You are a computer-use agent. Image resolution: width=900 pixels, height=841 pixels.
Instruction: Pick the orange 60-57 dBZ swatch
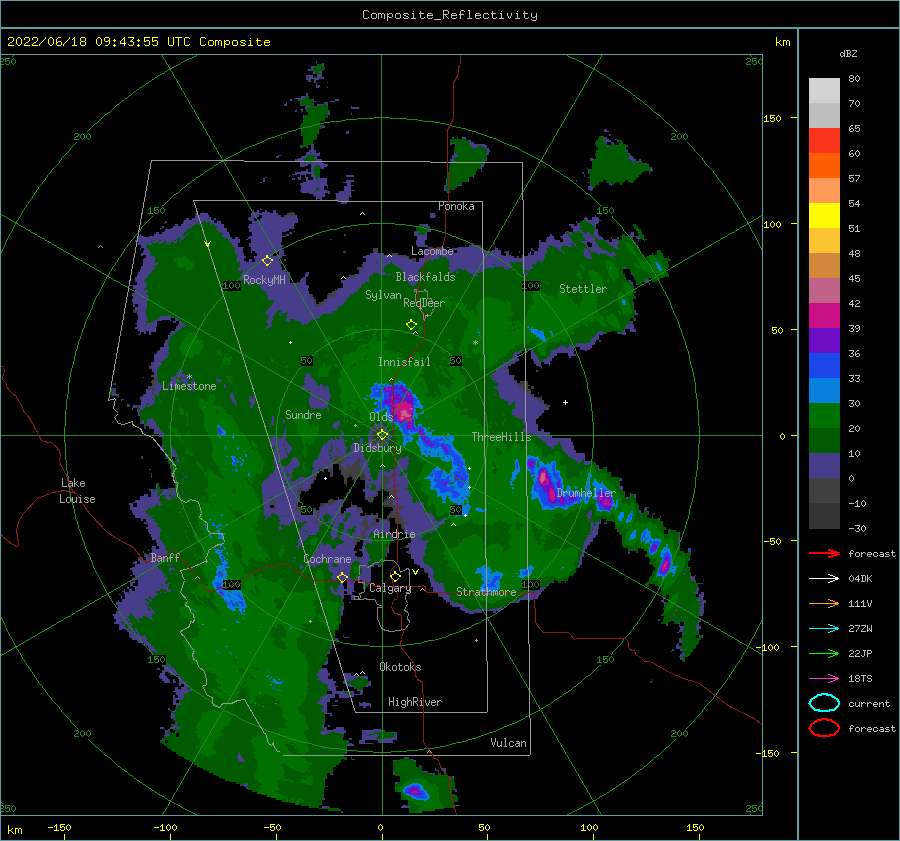coord(824,166)
